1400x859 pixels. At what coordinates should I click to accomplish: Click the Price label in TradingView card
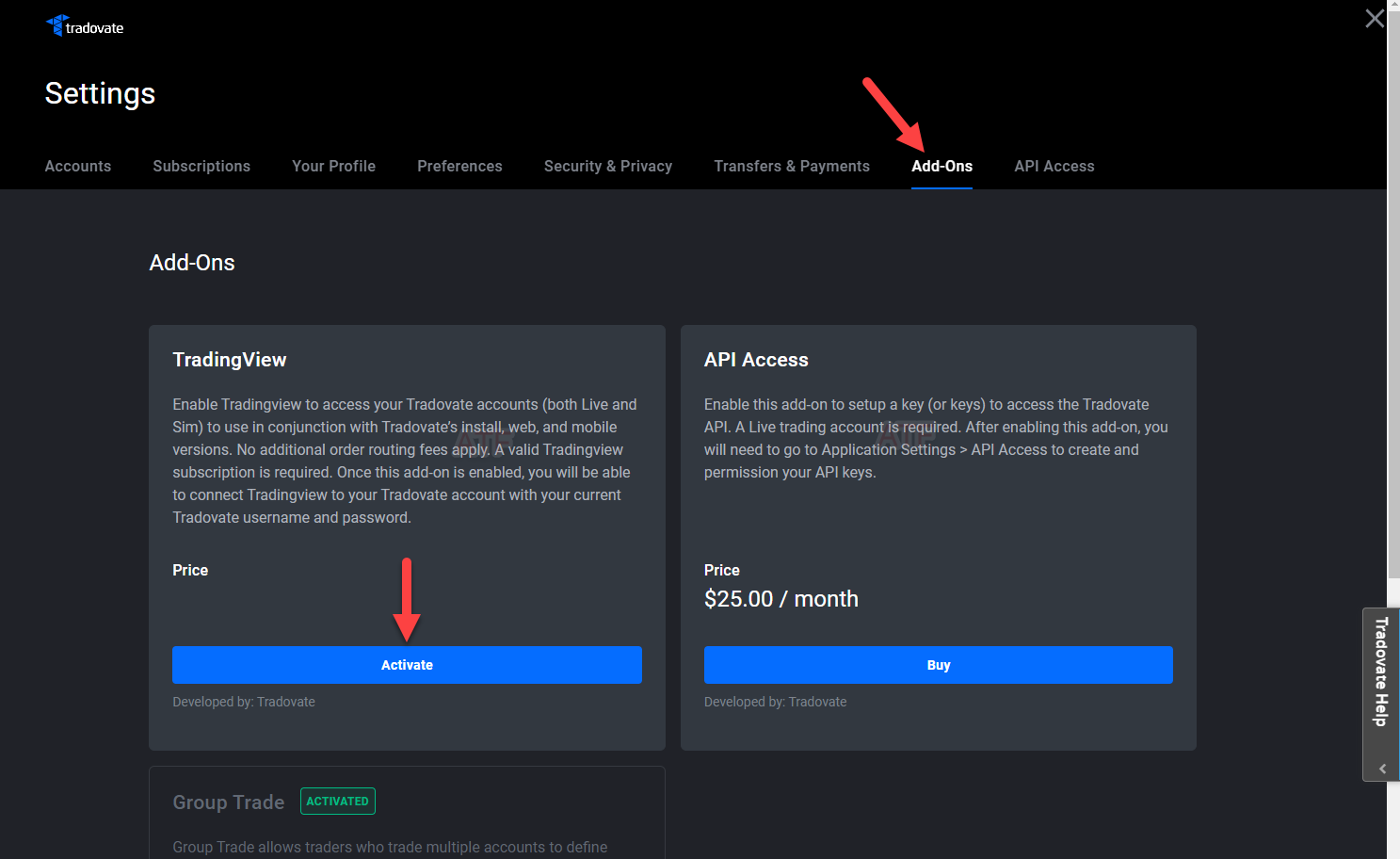pos(190,570)
